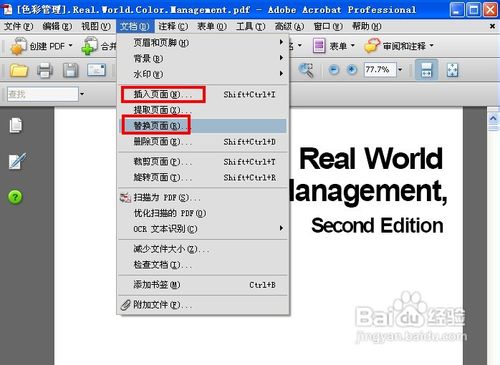The width and height of the screenshot is (500, 365).
Task: Click the paperclip Attach File icon
Action: click(125, 305)
